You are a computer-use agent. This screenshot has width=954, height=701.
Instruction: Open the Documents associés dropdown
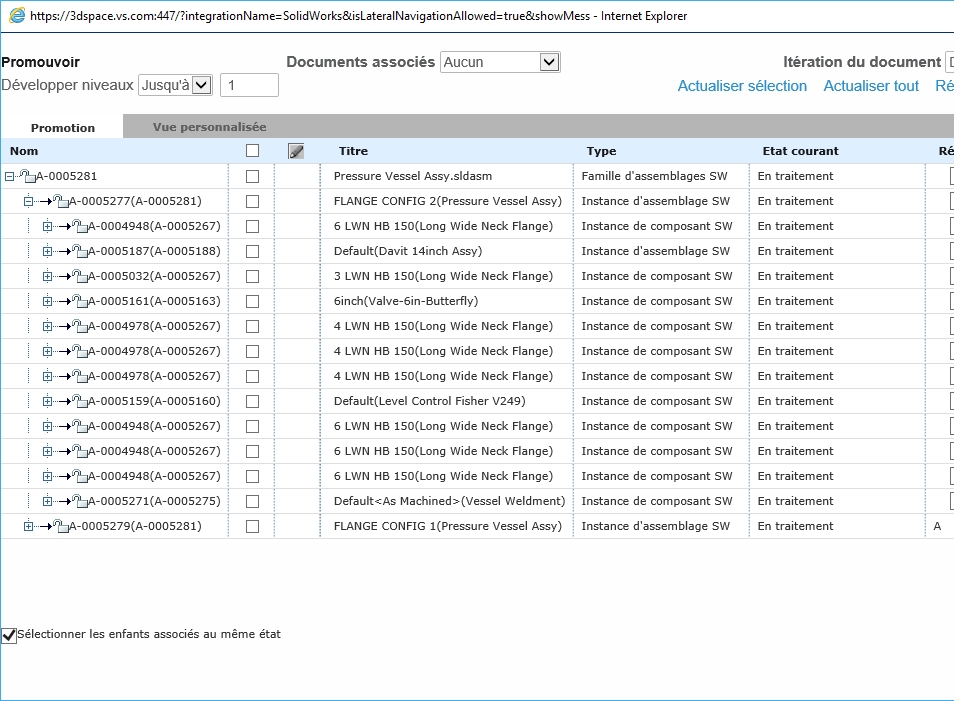coord(500,62)
